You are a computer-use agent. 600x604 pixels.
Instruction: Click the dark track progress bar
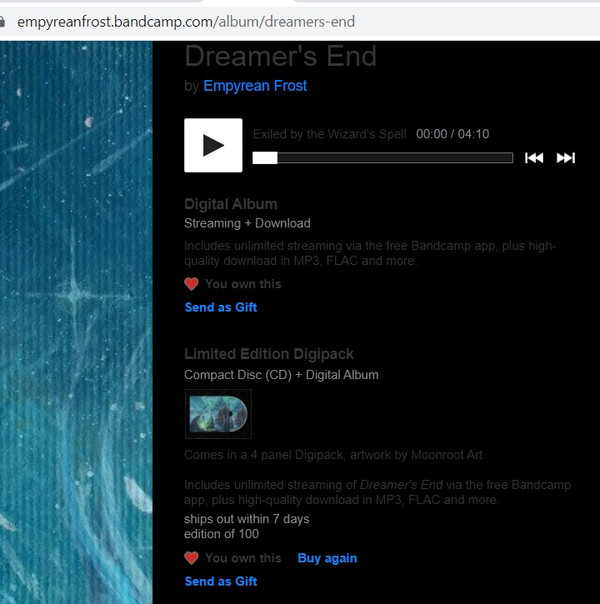383,158
